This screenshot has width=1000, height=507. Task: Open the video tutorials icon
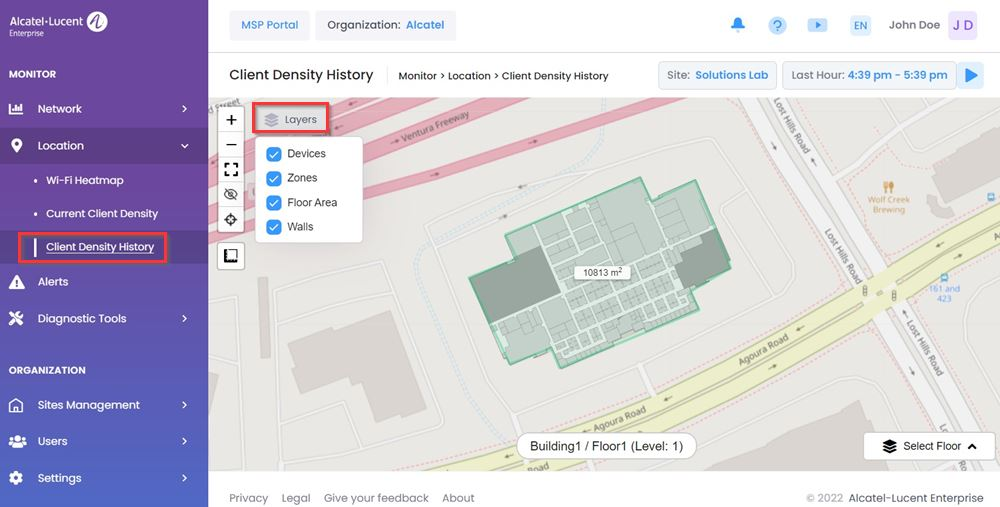[x=817, y=25]
